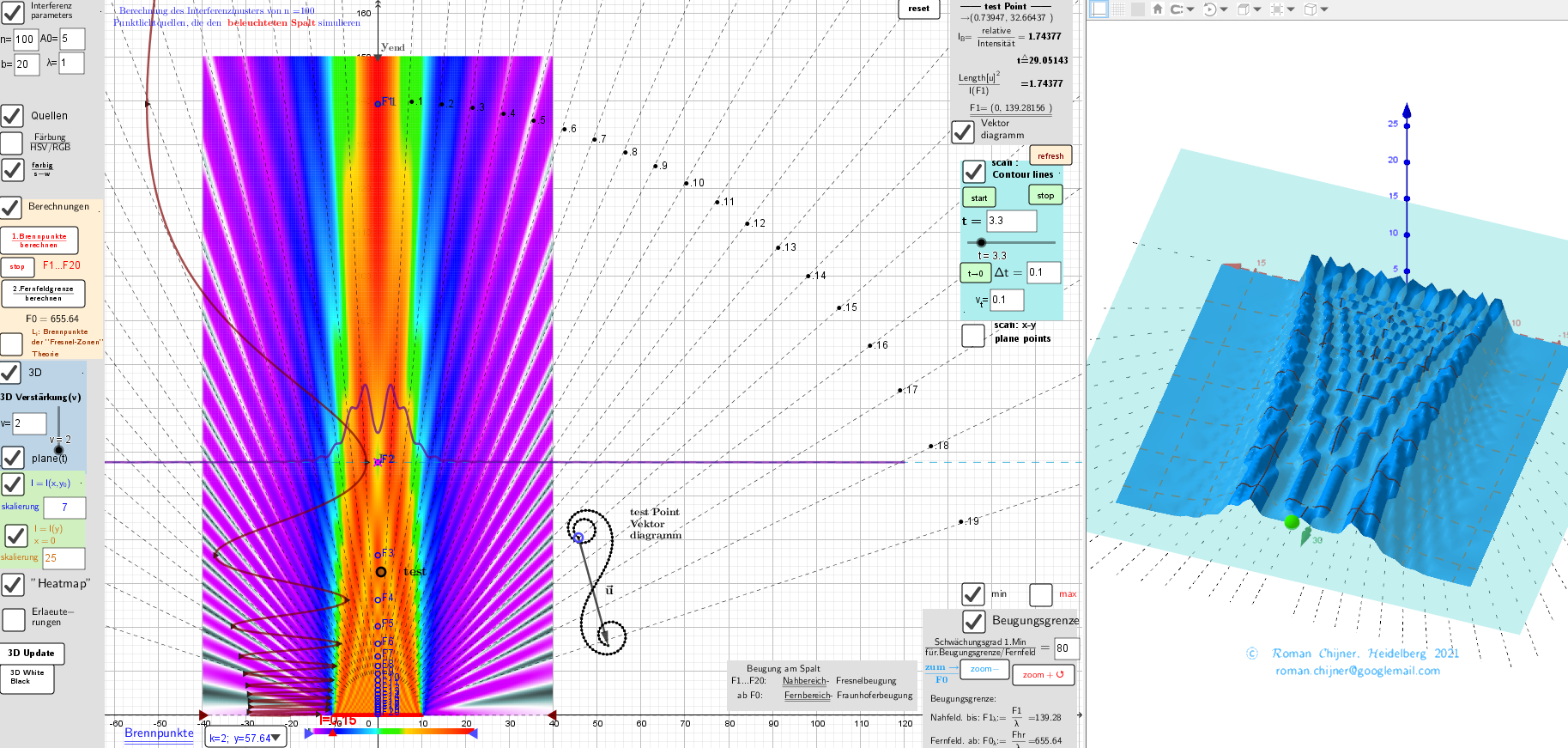Toggle the Quellen checkbox

tap(12, 115)
